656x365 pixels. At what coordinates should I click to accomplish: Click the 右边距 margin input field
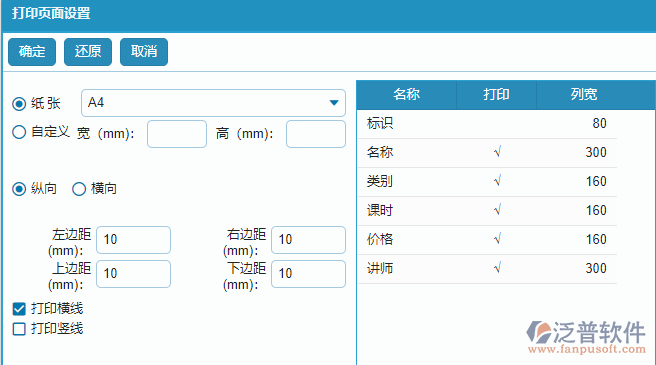[308, 240]
